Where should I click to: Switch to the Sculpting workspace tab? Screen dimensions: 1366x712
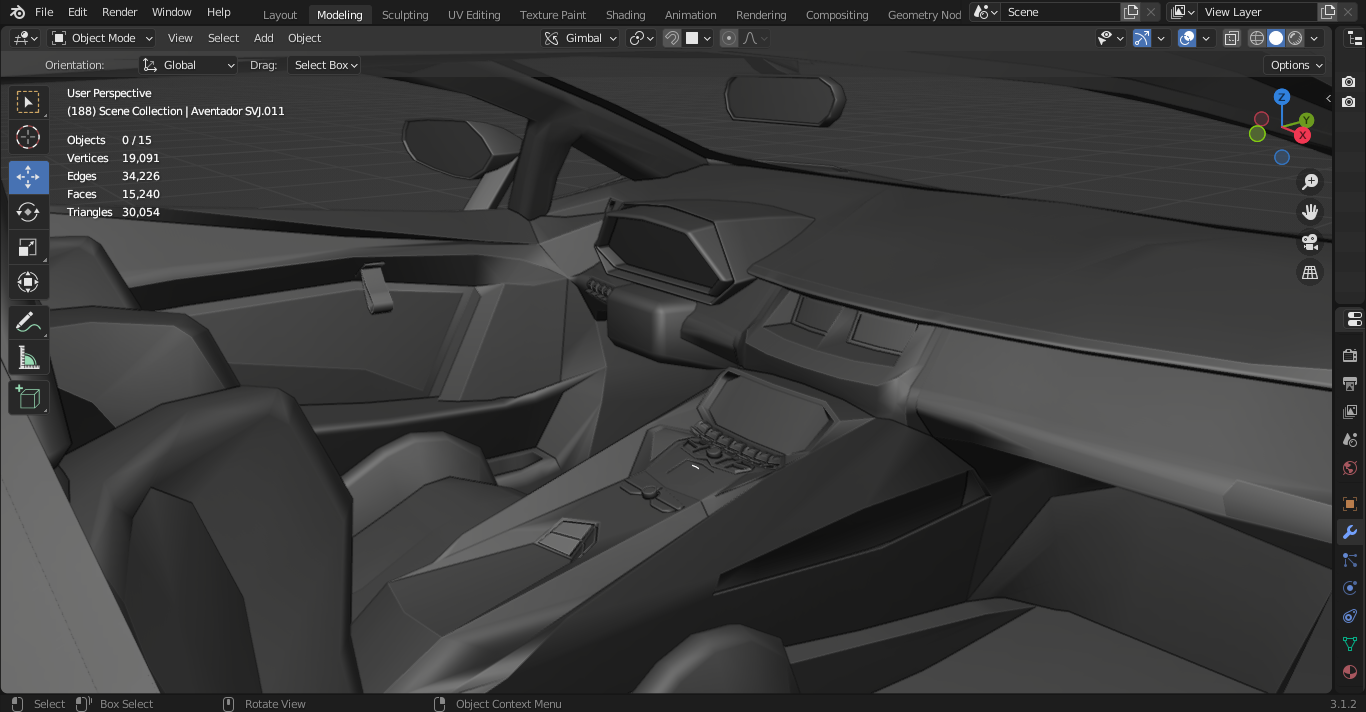point(405,15)
